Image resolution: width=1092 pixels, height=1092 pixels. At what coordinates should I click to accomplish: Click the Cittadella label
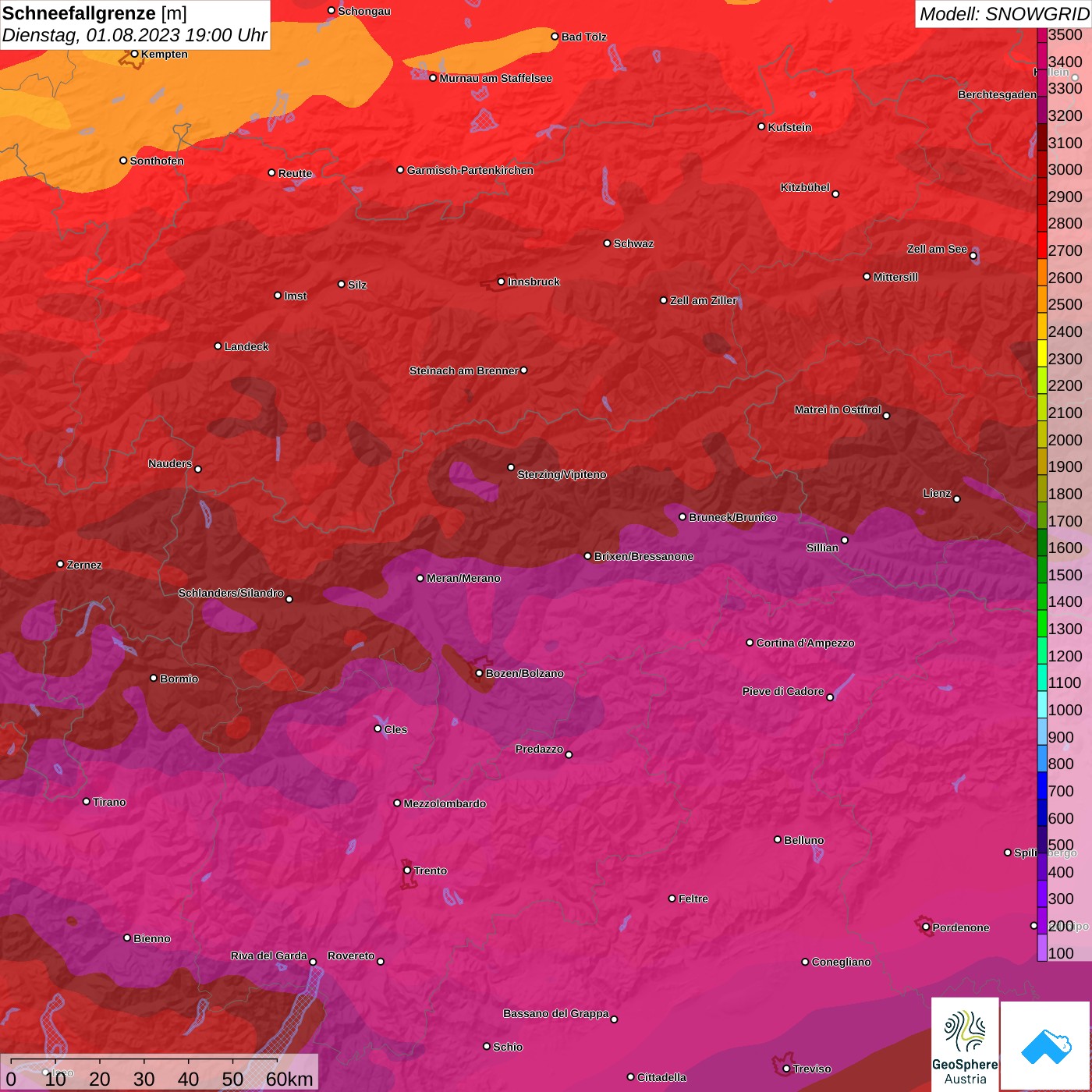tap(661, 1077)
